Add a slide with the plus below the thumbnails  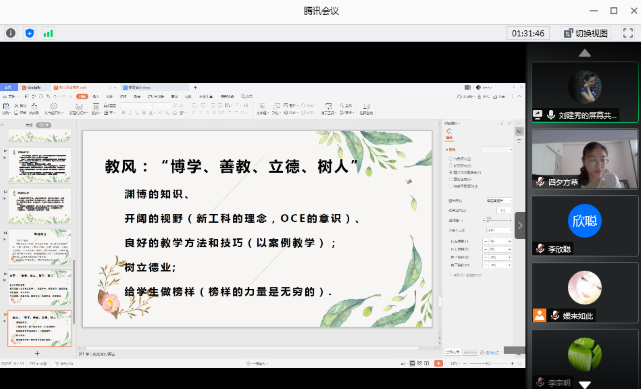click(37, 353)
